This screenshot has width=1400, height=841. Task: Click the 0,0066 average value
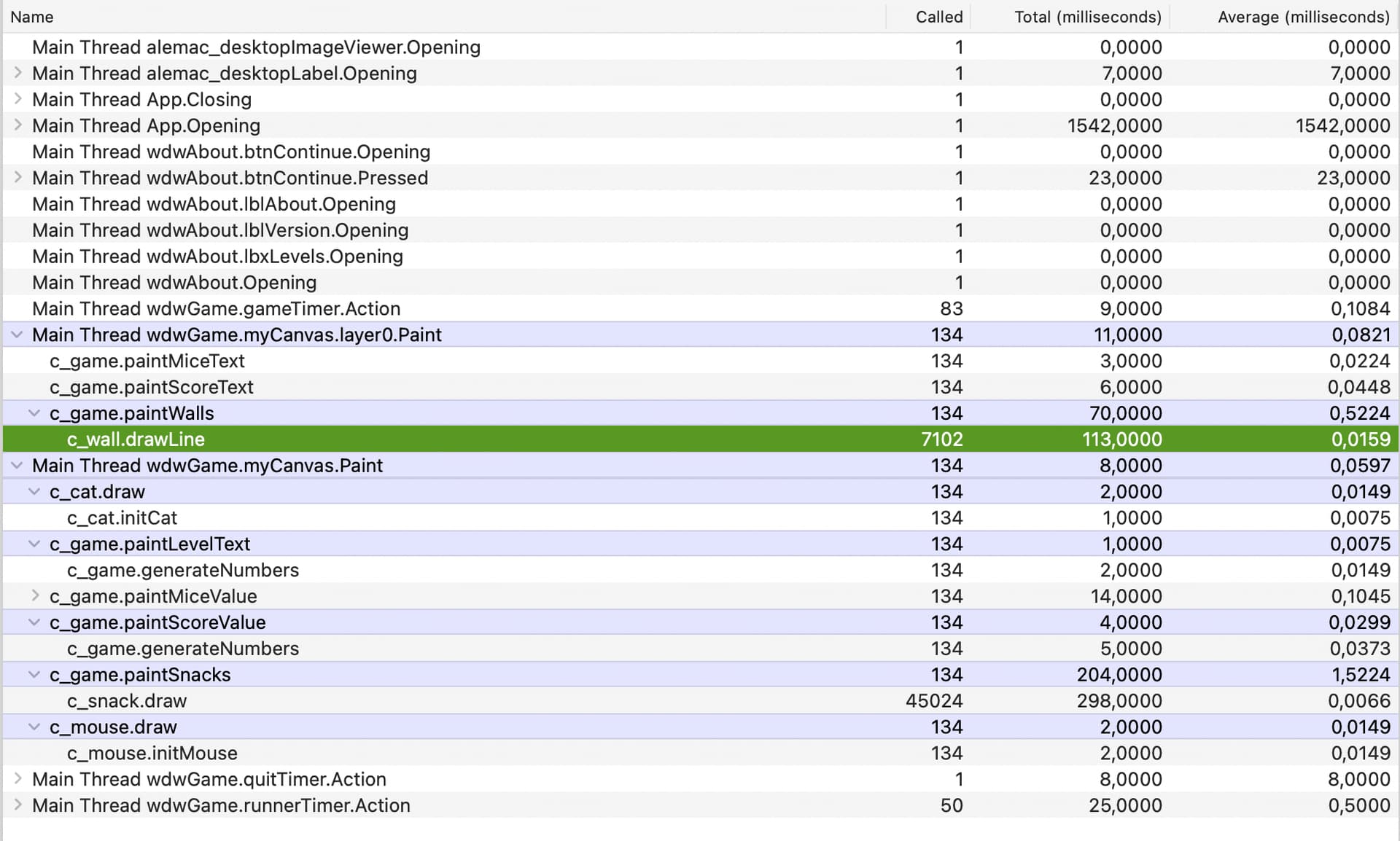tap(1360, 701)
